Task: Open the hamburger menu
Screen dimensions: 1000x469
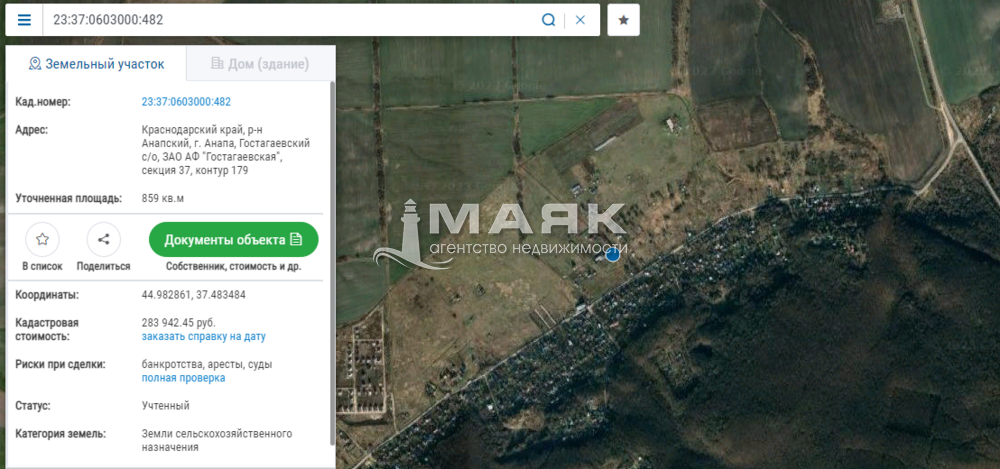Action: click(24, 20)
